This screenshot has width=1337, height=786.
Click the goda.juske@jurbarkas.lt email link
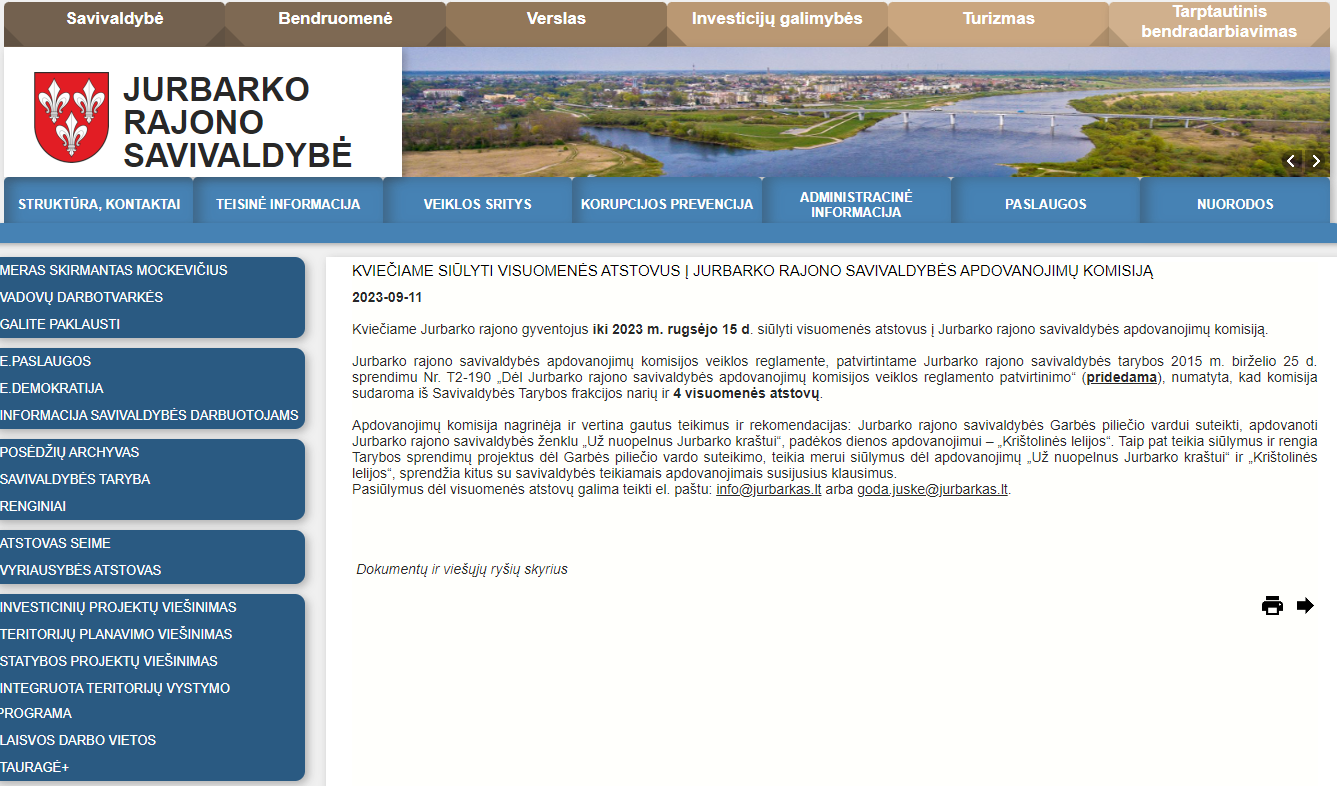coord(932,490)
